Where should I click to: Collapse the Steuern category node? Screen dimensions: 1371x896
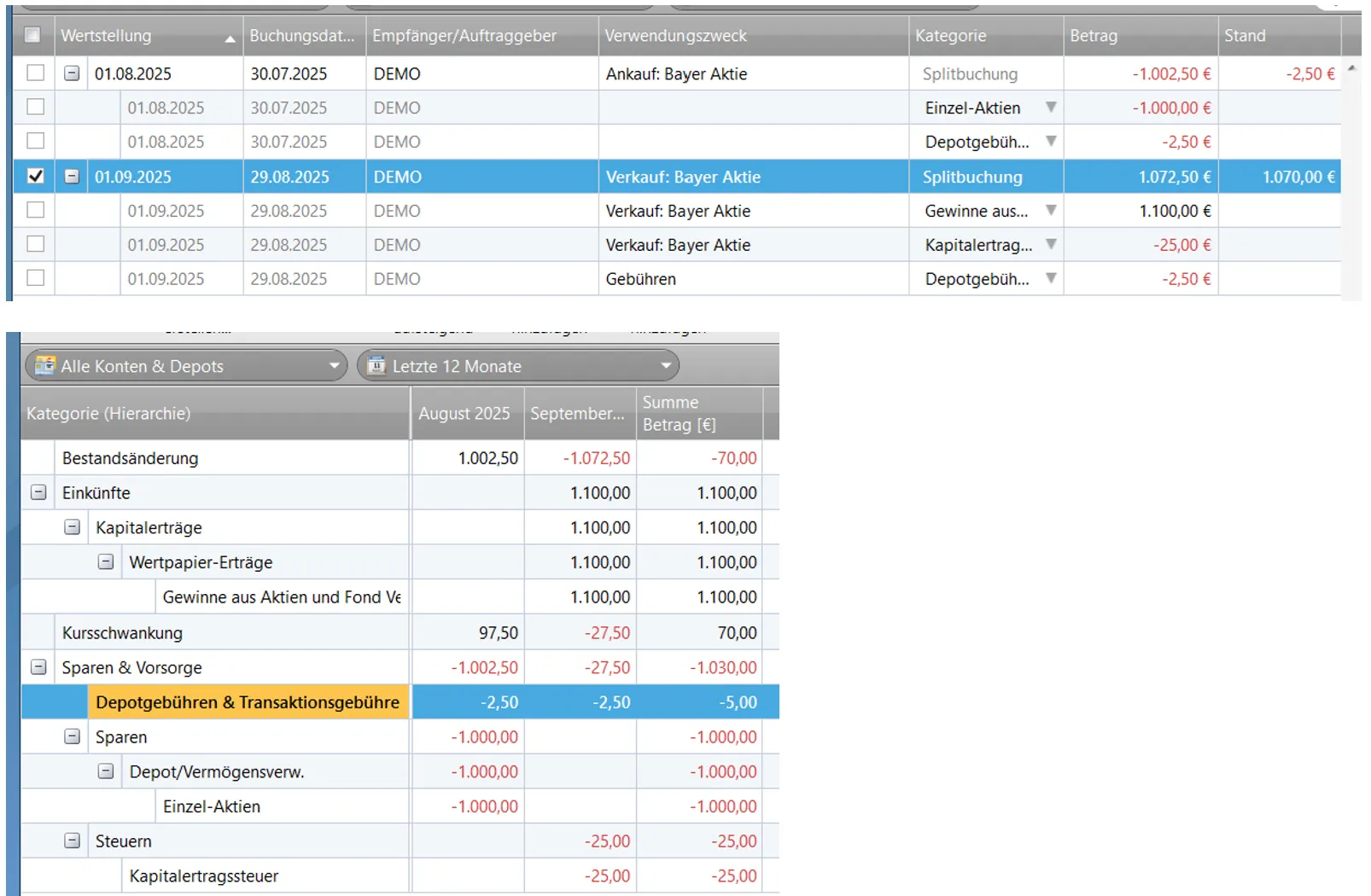pyautogui.click(x=73, y=841)
